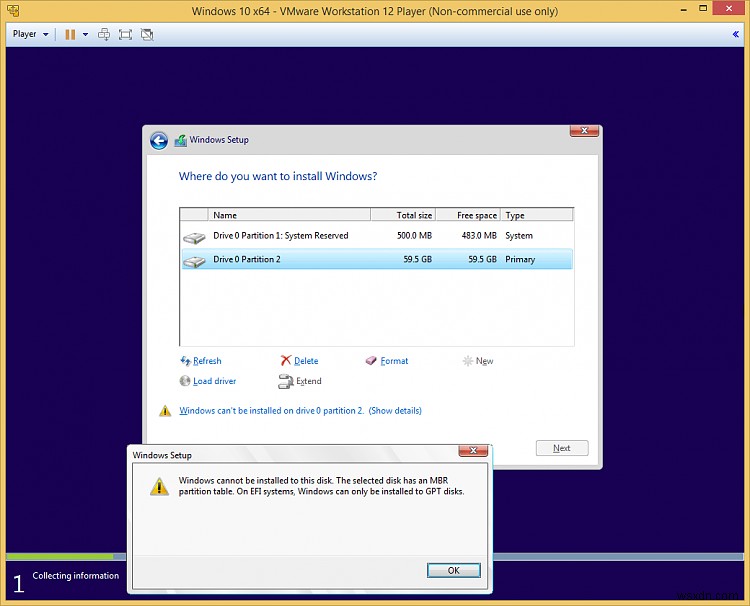Screen dimensions: 750x606
Task: Close the partition selection Windows Setup window
Action: [584, 131]
